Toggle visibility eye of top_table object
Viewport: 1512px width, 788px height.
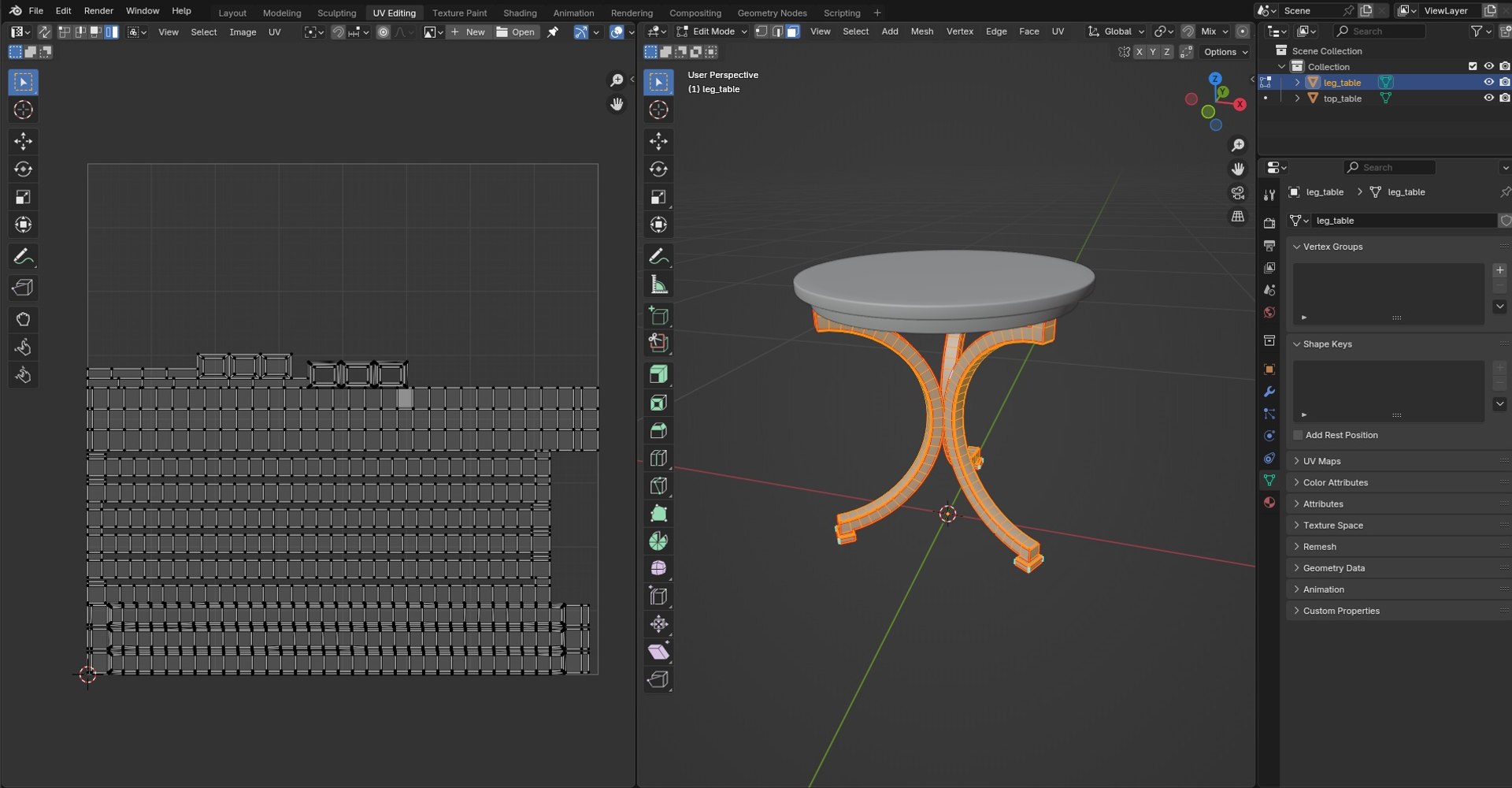pos(1488,98)
